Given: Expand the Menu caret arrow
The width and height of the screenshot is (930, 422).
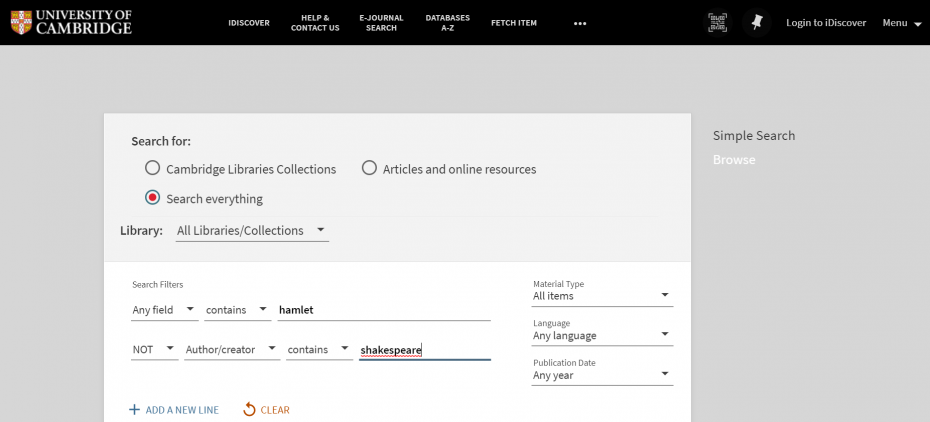Looking at the screenshot, I should pyautogui.click(x=917, y=24).
